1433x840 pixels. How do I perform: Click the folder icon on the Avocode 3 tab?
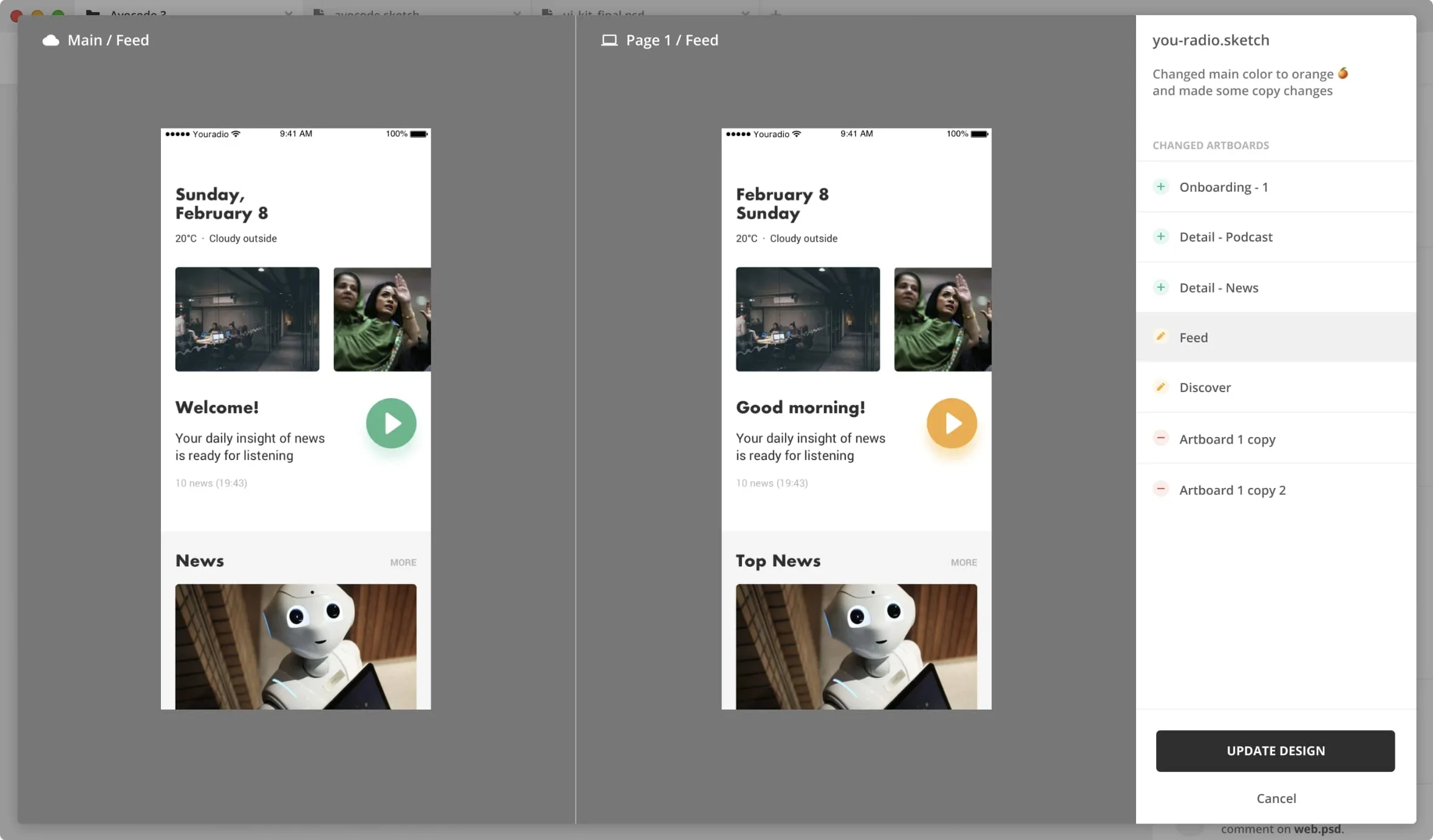[92, 13]
